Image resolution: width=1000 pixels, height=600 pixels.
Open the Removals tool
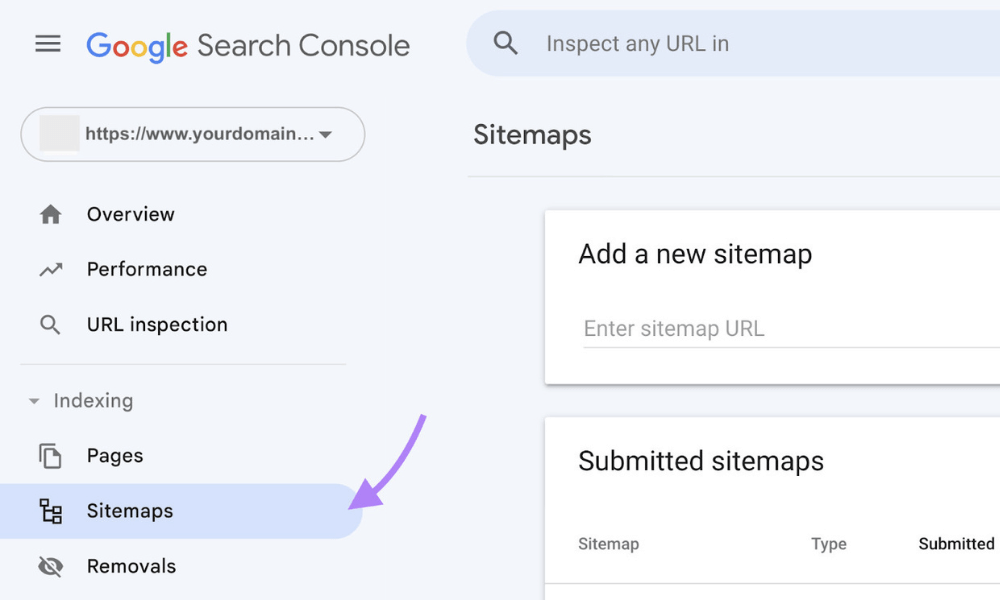click(x=131, y=566)
